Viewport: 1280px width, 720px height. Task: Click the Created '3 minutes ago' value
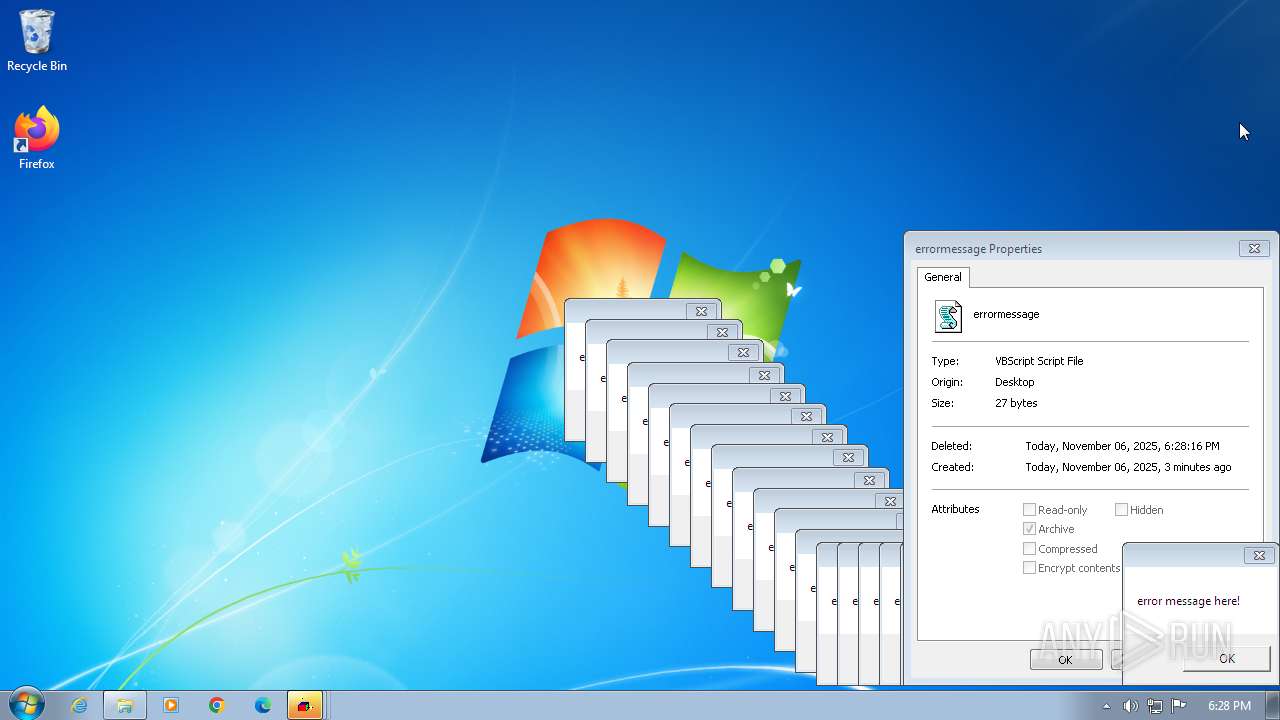(x=1128, y=467)
